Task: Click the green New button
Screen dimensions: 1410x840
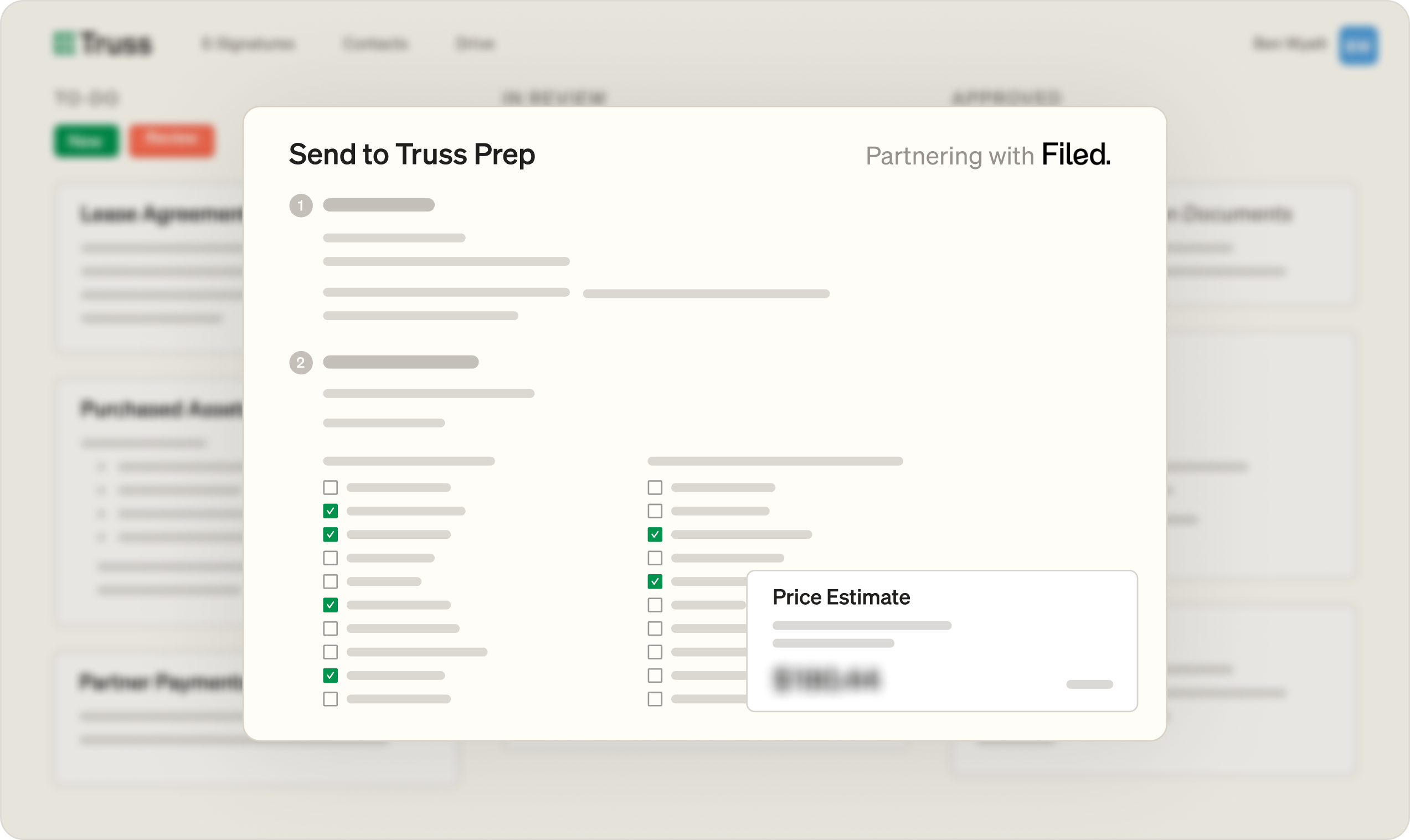Action: pyautogui.click(x=86, y=141)
